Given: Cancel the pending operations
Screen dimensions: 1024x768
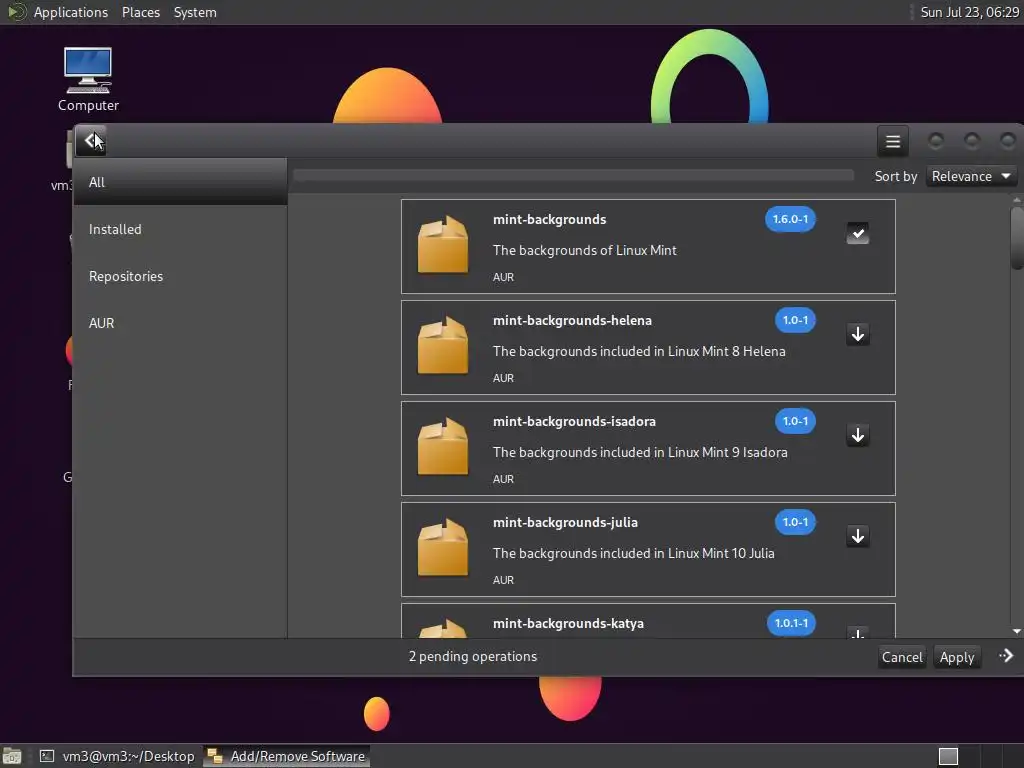Looking at the screenshot, I should (x=902, y=657).
